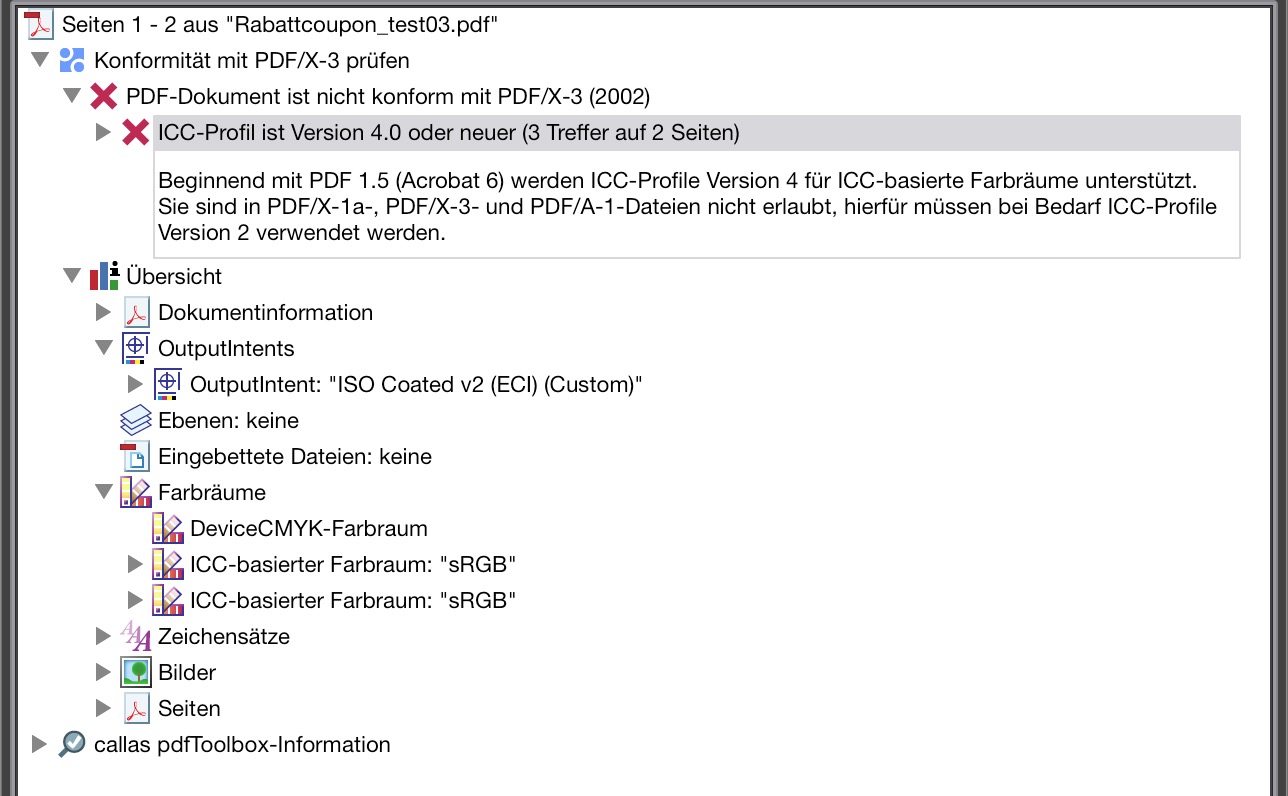The width and height of the screenshot is (1288, 796).
Task: Click the Bilder images icon
Action: [x=136, y=673]
